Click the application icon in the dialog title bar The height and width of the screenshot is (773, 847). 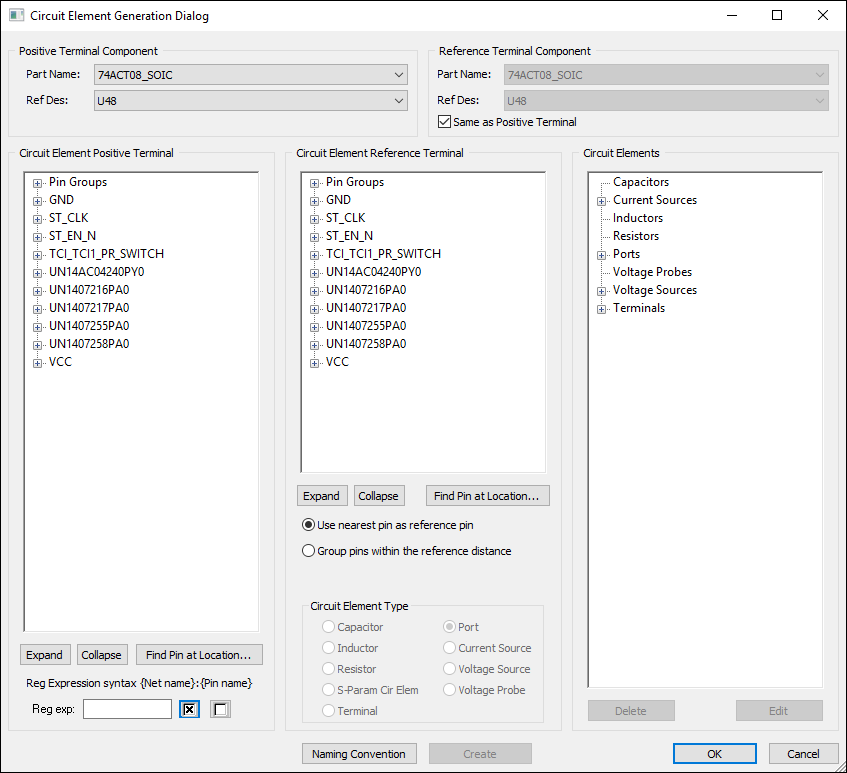point(16,15)
